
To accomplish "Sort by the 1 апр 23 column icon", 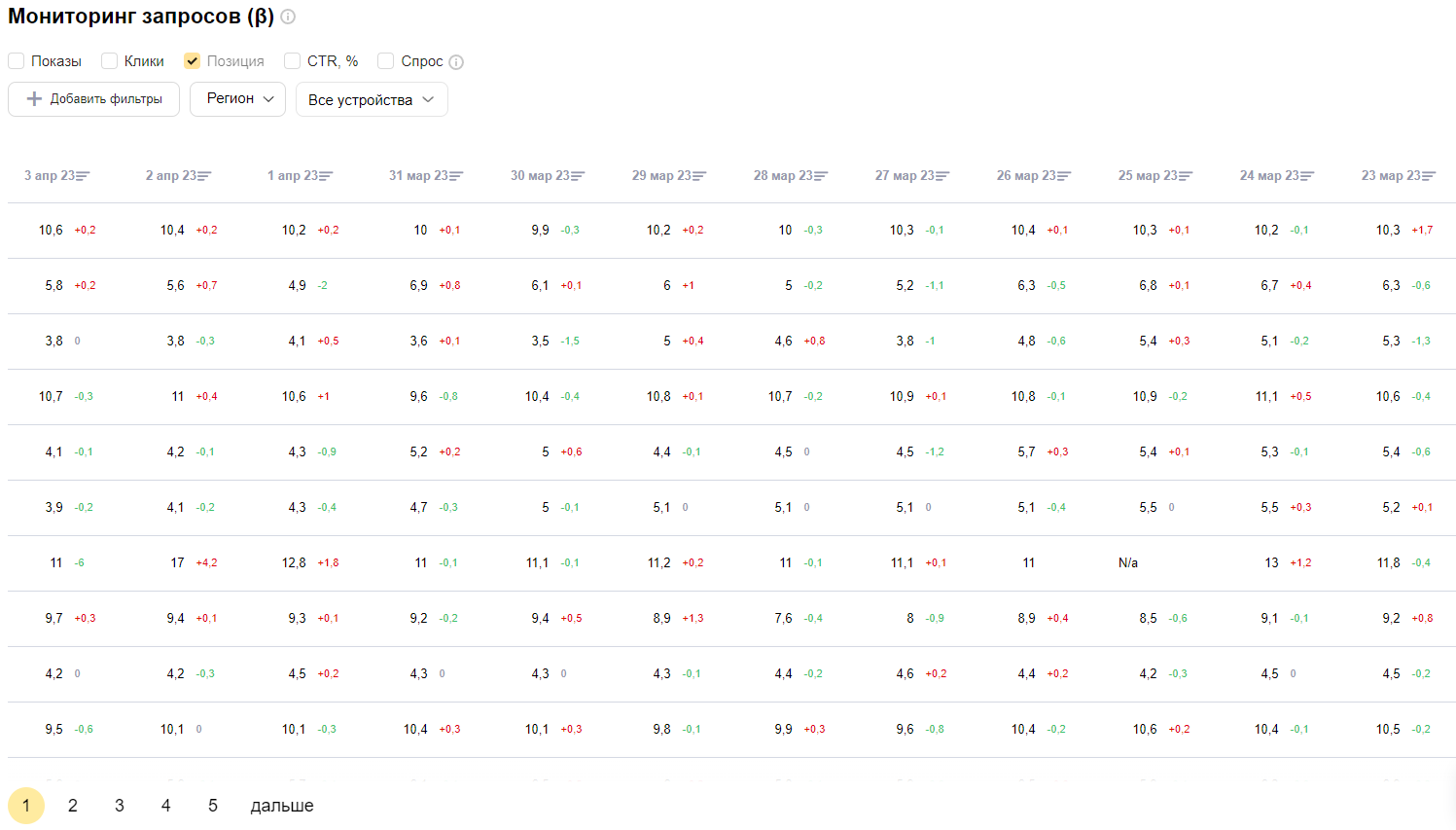I will pos(326,176).
